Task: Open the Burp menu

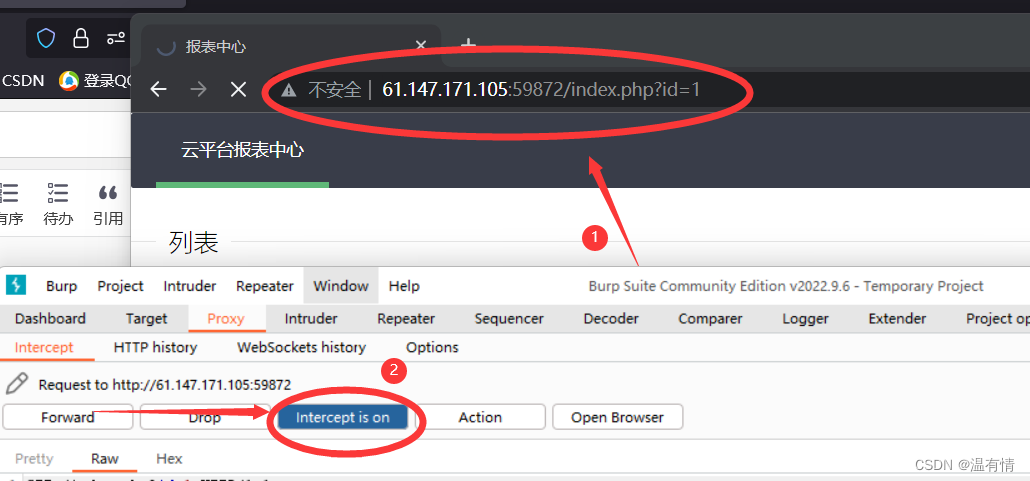Action: [62, 286]
